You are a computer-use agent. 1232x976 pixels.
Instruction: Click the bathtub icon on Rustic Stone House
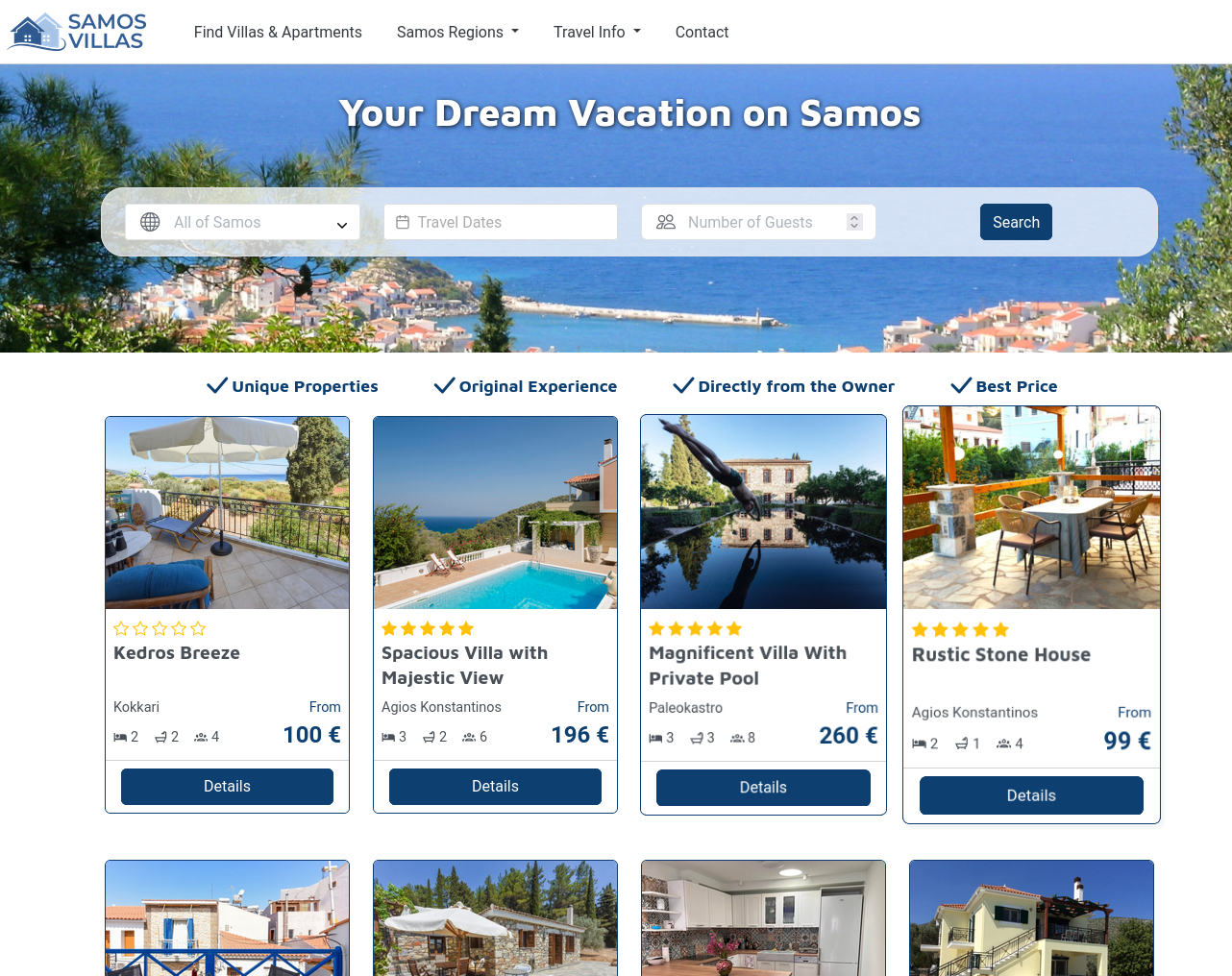(961, 744)
